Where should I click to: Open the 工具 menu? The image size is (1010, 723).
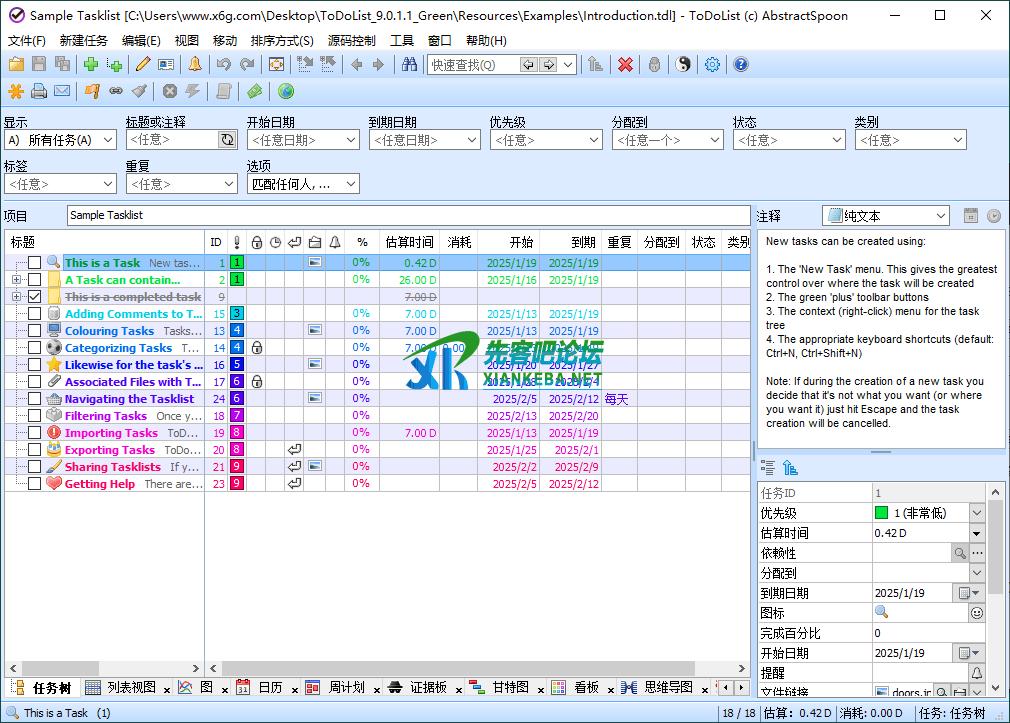click(x=401, y=41)
